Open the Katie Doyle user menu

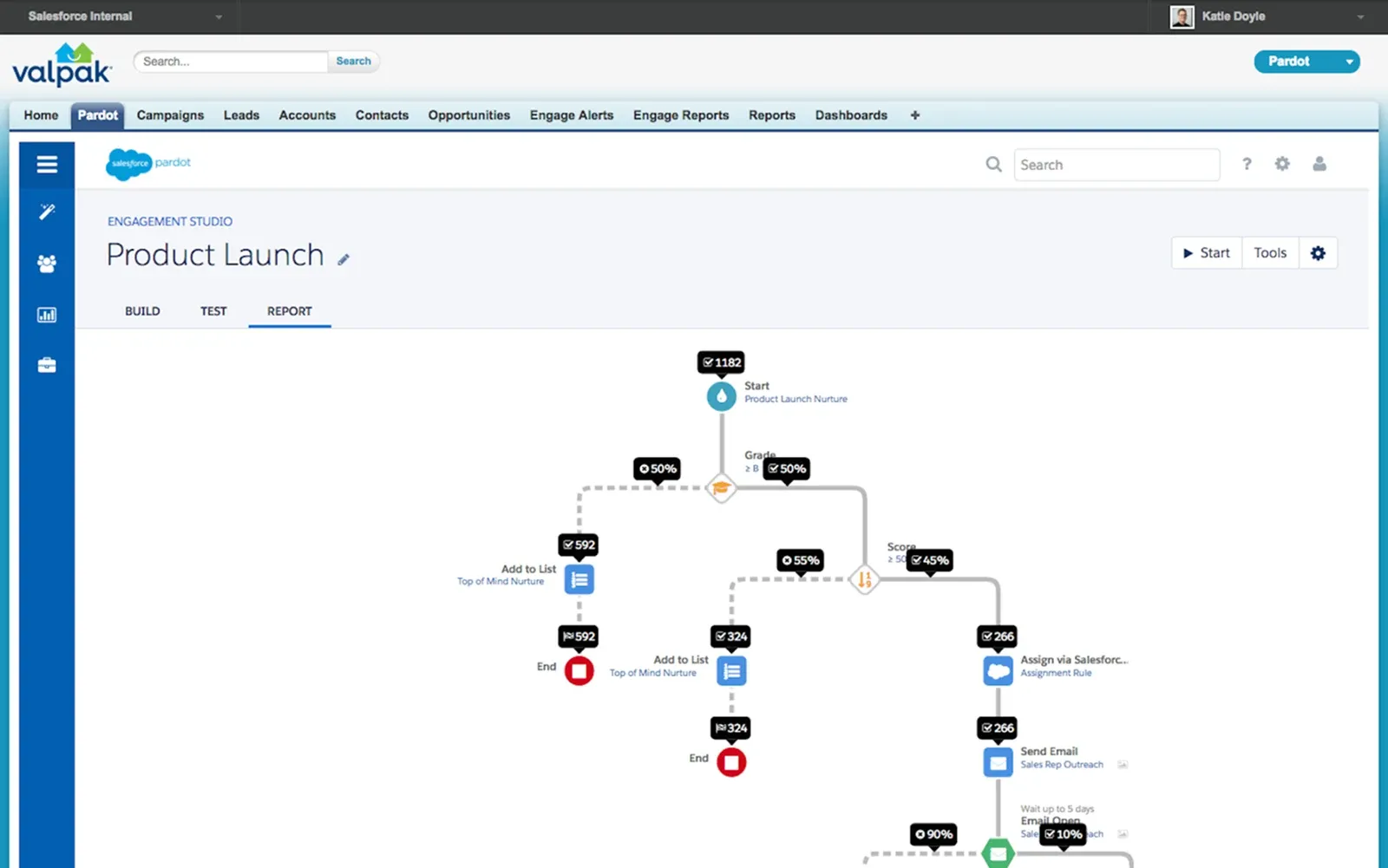1267,16
